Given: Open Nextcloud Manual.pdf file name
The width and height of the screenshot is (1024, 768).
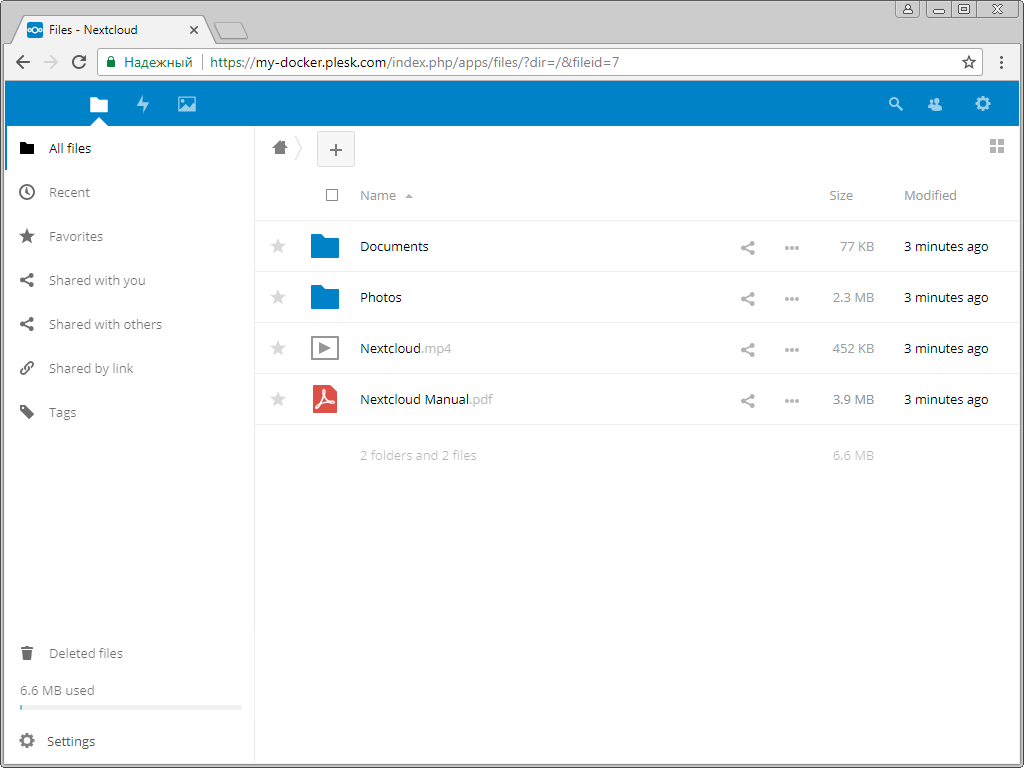Looking at the screenshot, I should 426,399.
